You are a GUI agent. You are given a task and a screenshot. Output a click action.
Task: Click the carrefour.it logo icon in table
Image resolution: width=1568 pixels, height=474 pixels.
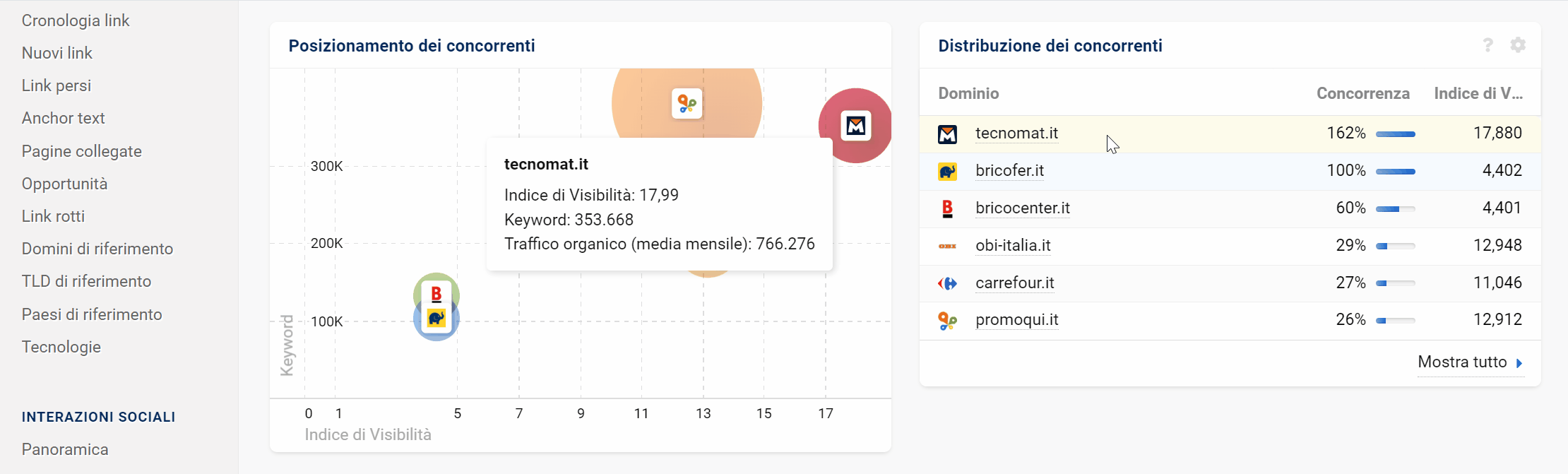point(947,283)
